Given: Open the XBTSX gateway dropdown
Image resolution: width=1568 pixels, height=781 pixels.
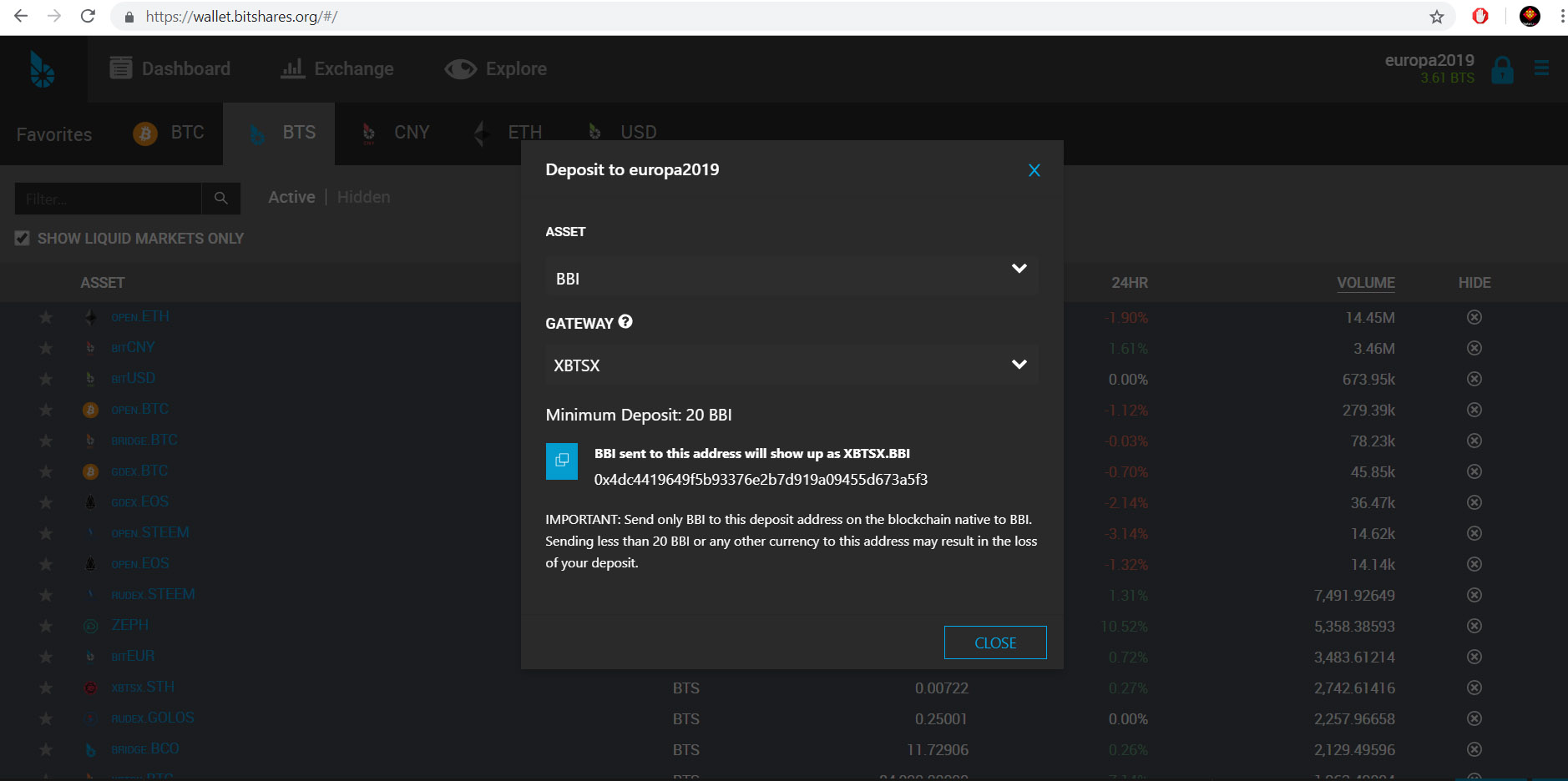Looking at the screenshot, I should click(x=792, y=365).
